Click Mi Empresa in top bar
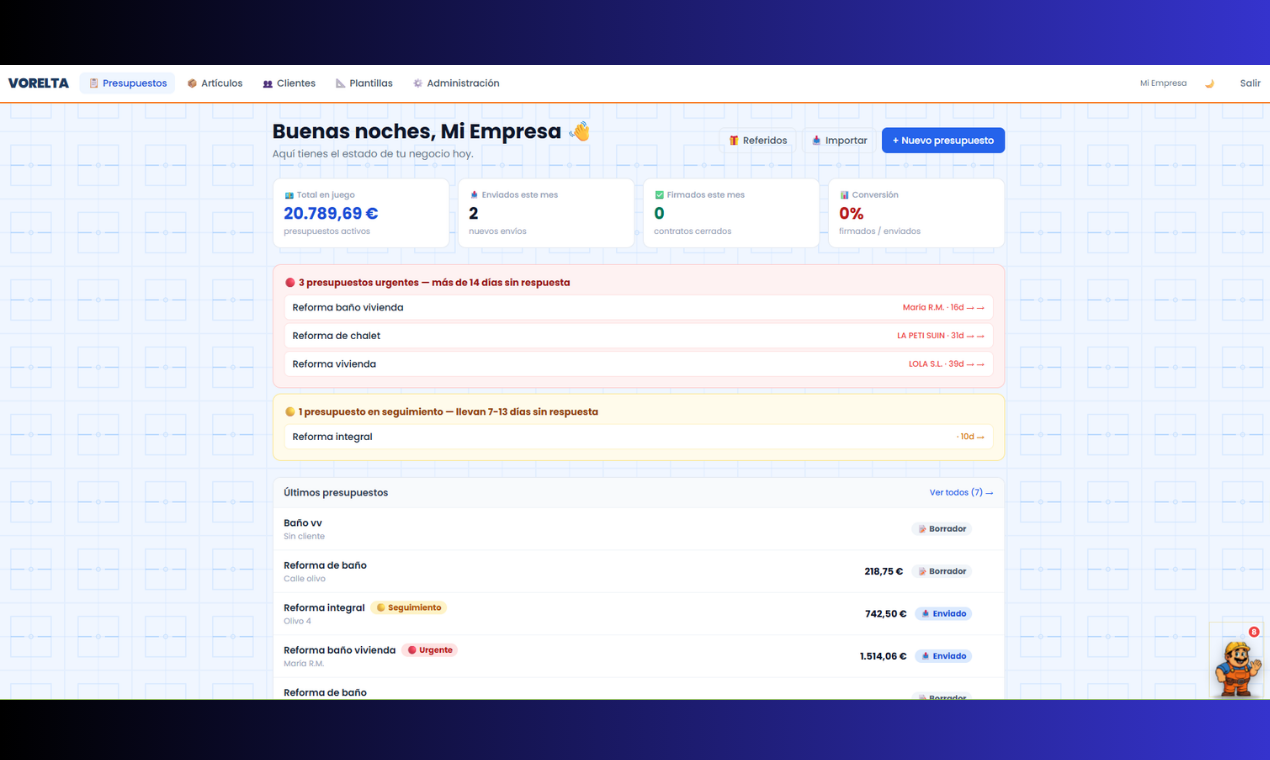1270x760 pixels. click(1163, 83)
